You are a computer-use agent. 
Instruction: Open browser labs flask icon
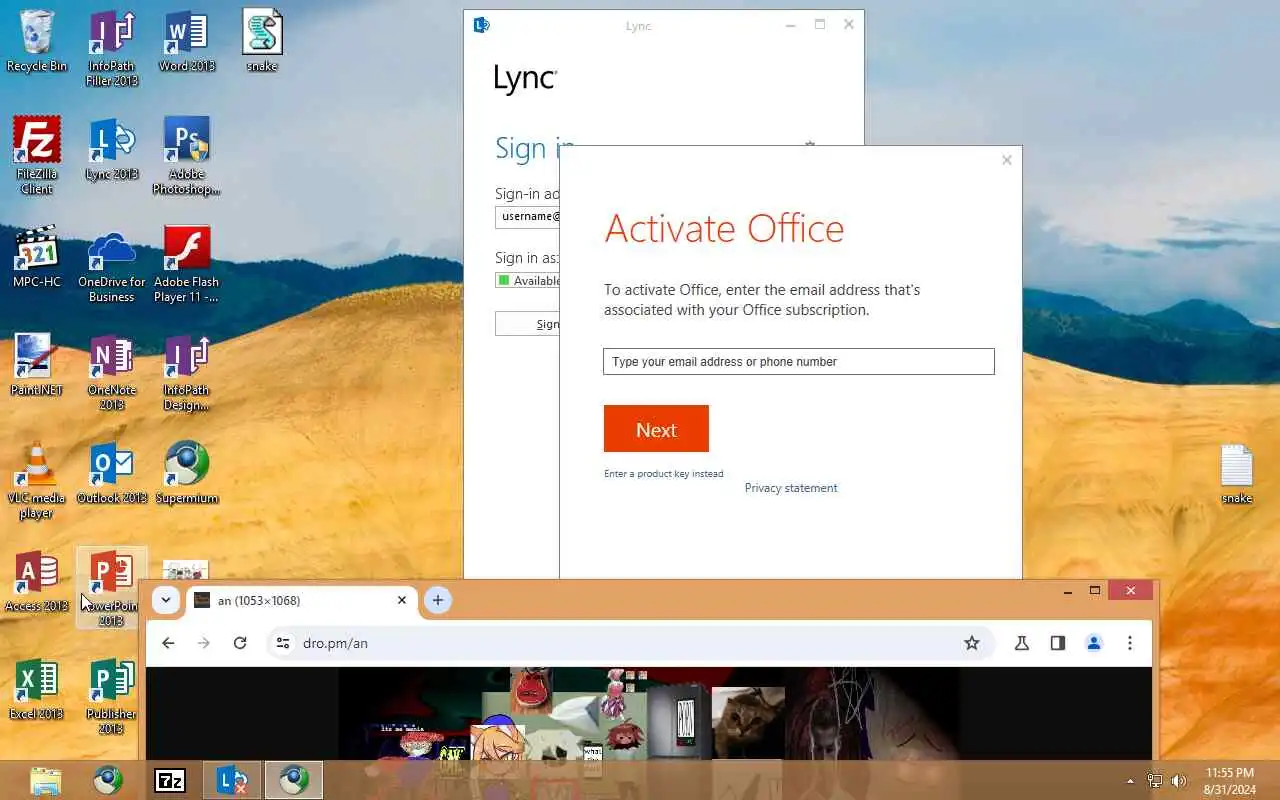click(x=1022, y=643)
